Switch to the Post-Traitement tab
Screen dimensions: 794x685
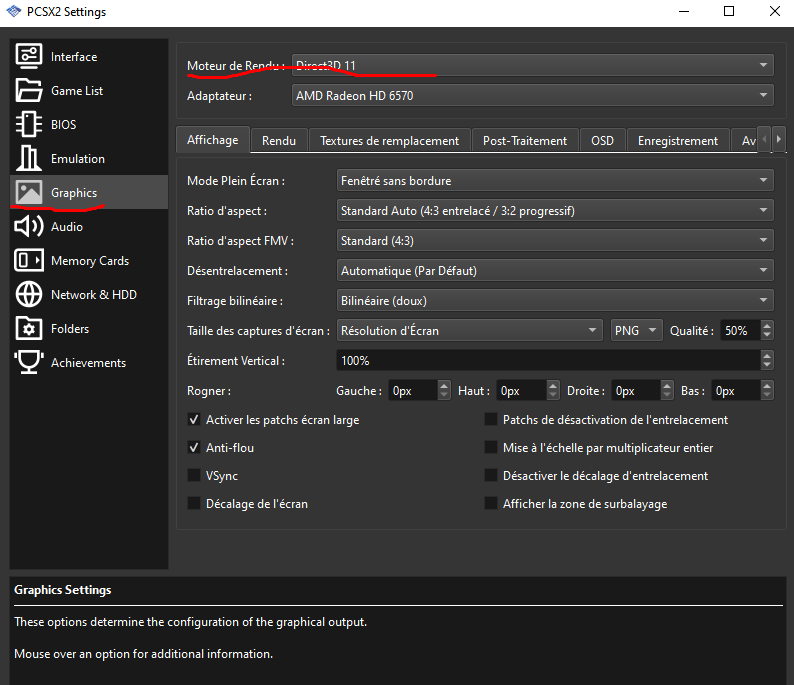click(525, 141)
